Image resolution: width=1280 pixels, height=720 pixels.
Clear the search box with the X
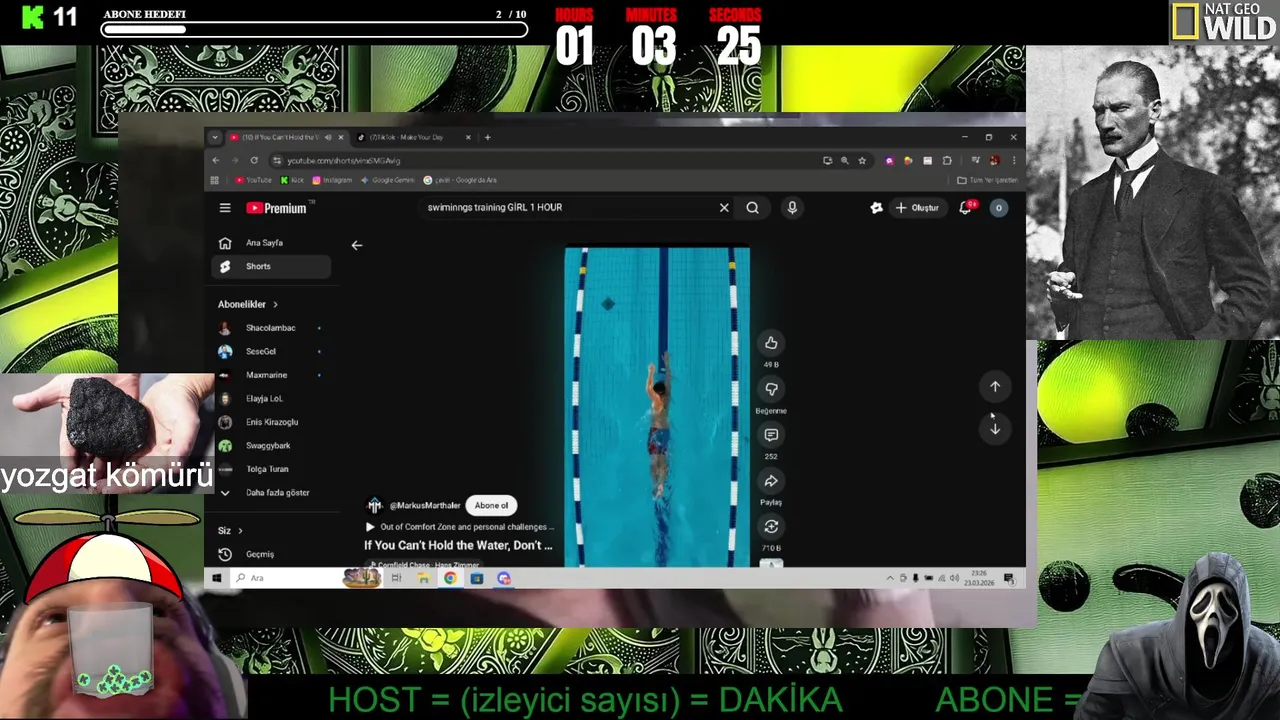(x=724, y=208)
